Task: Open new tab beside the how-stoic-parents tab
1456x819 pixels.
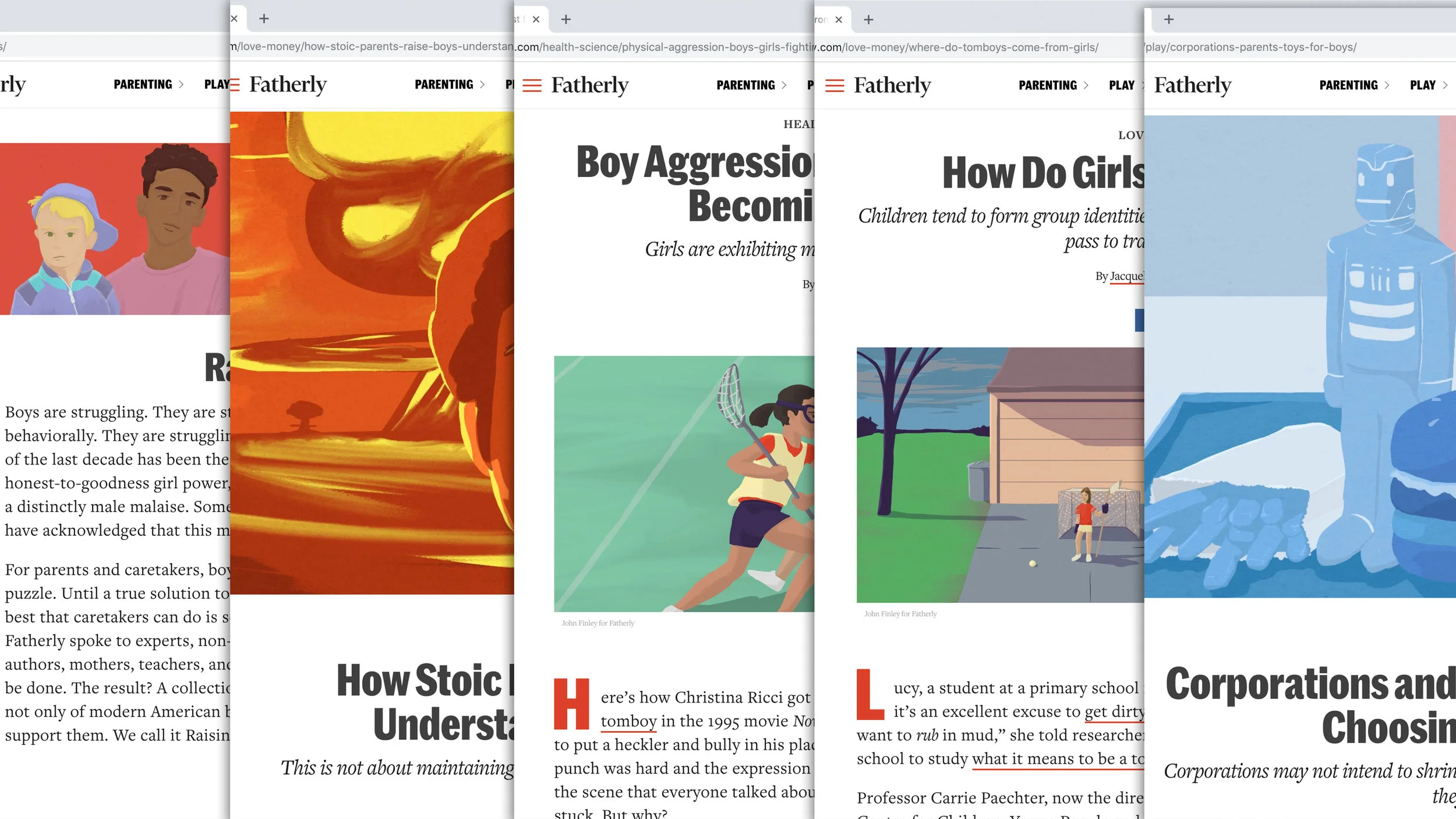Action: 264,19
